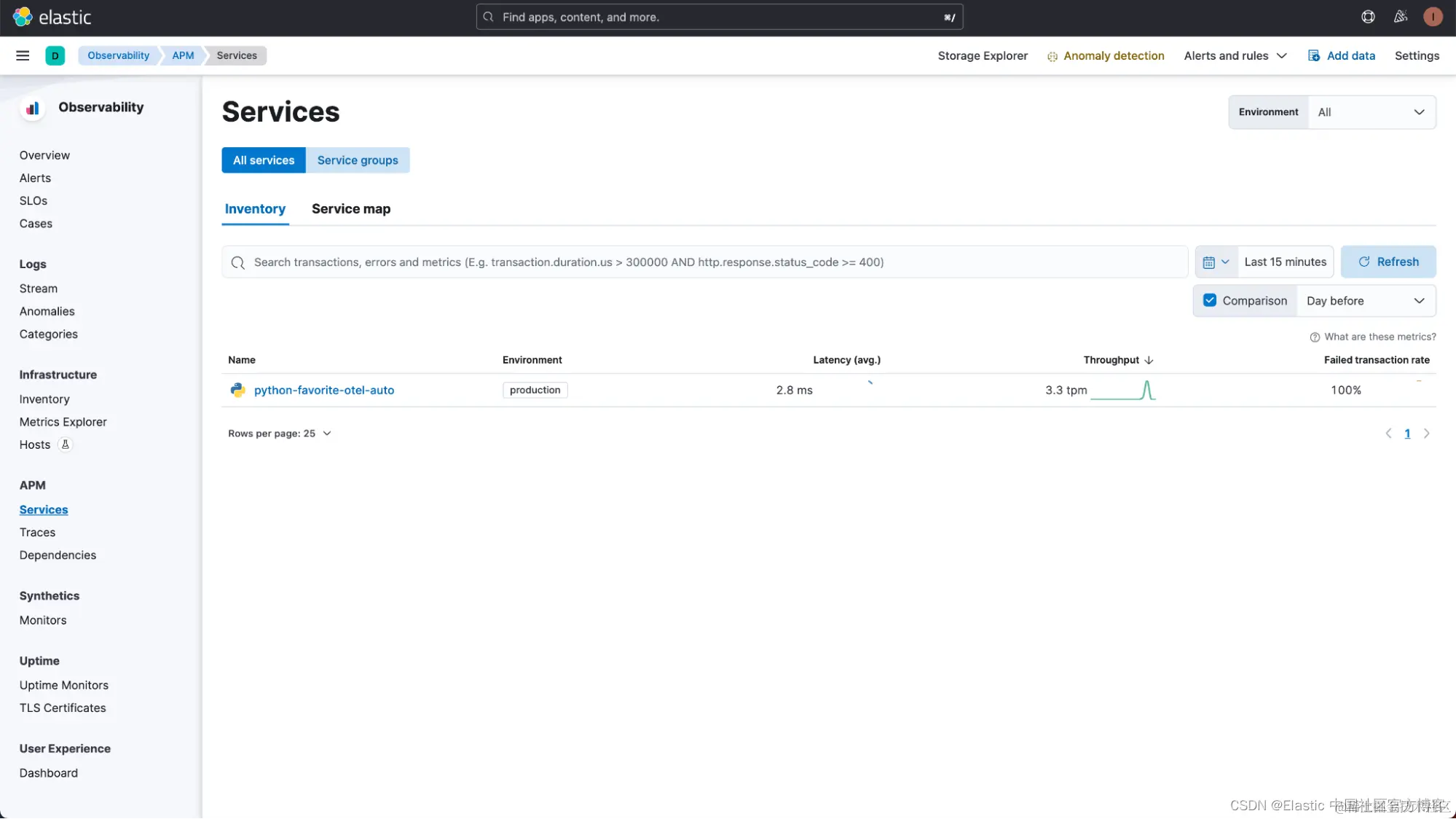The width and height of the screenshot is (1456, 819).
Task: Sort by Throughput arrow icon
Action: pyautogui.click(x=1149, y=360)
